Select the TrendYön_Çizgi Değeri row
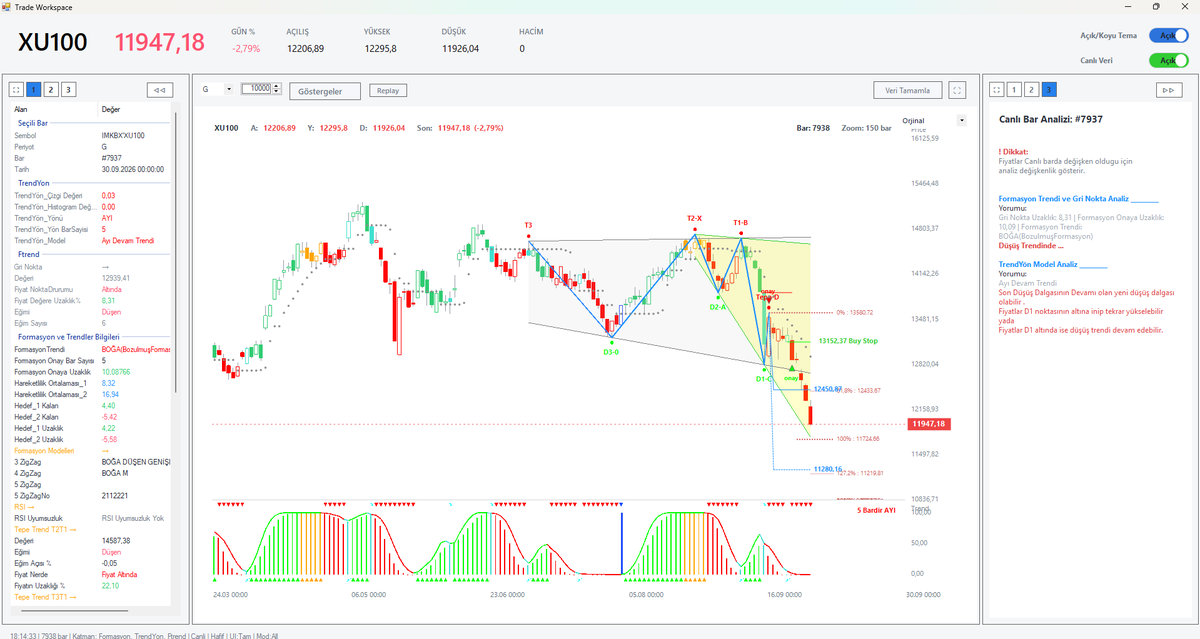This screenshot has height=639, width=1200. (x=91, y=195)
